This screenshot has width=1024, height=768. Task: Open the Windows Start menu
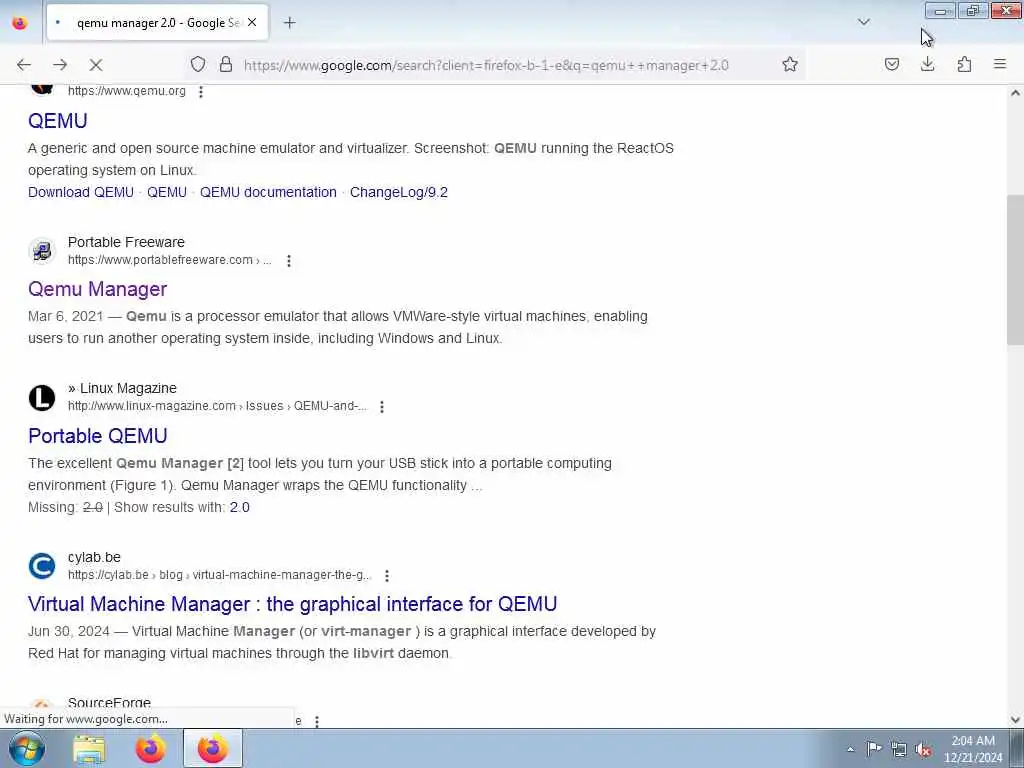pos(26,748)
